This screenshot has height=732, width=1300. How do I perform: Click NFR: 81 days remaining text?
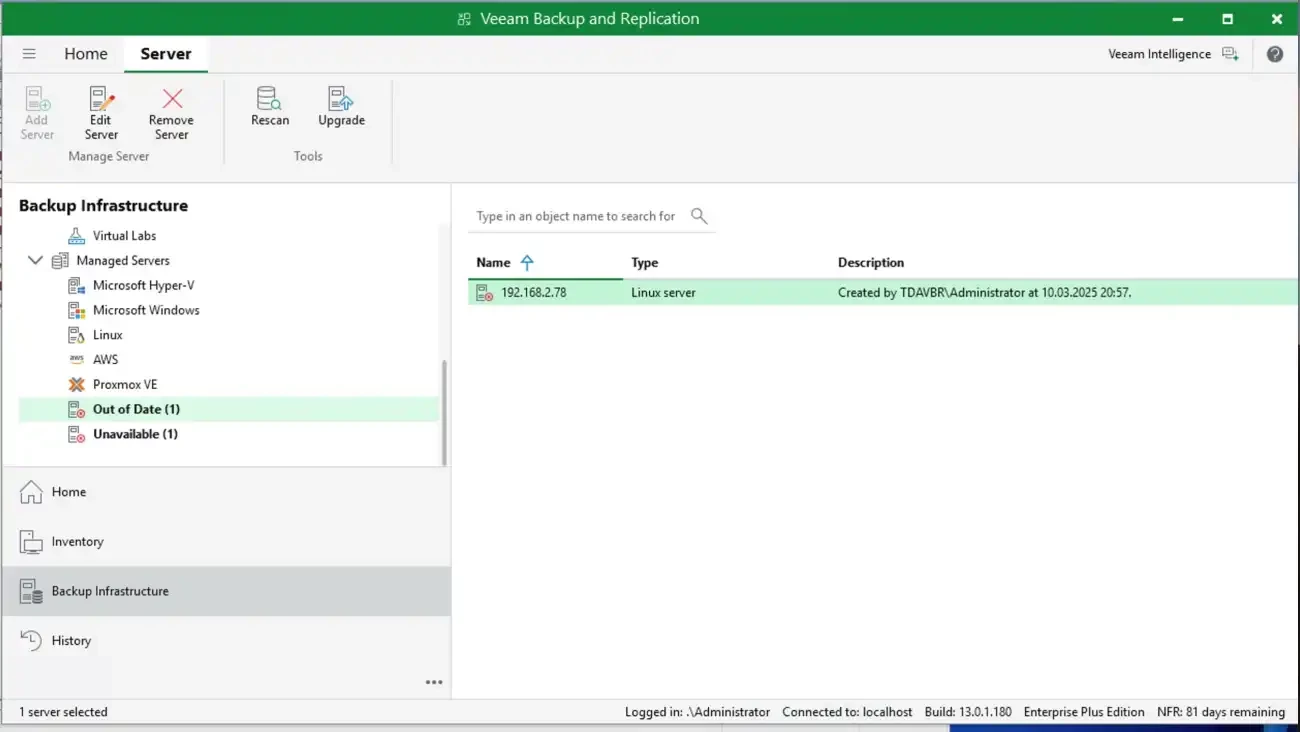tap(1221, 712)
